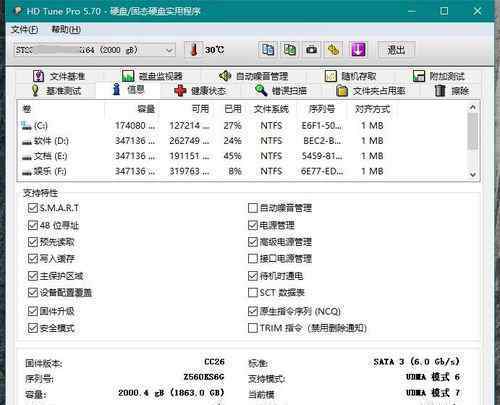The width and height of the screenshot is (500, 405).
Task: Click the HD Tune Pro title bar icon
Action: (x=17, y=11)
